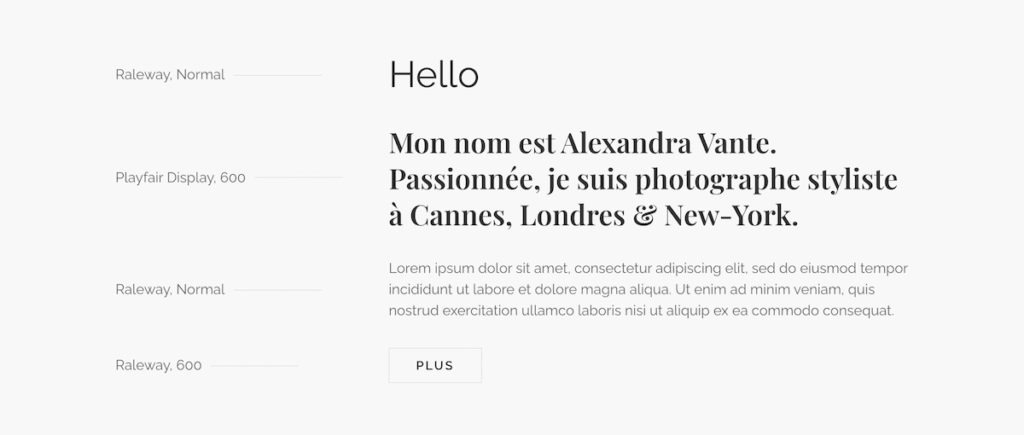Click the top Raleway, Normal label
1024x435 pixels.
click(x=170, y=74)
